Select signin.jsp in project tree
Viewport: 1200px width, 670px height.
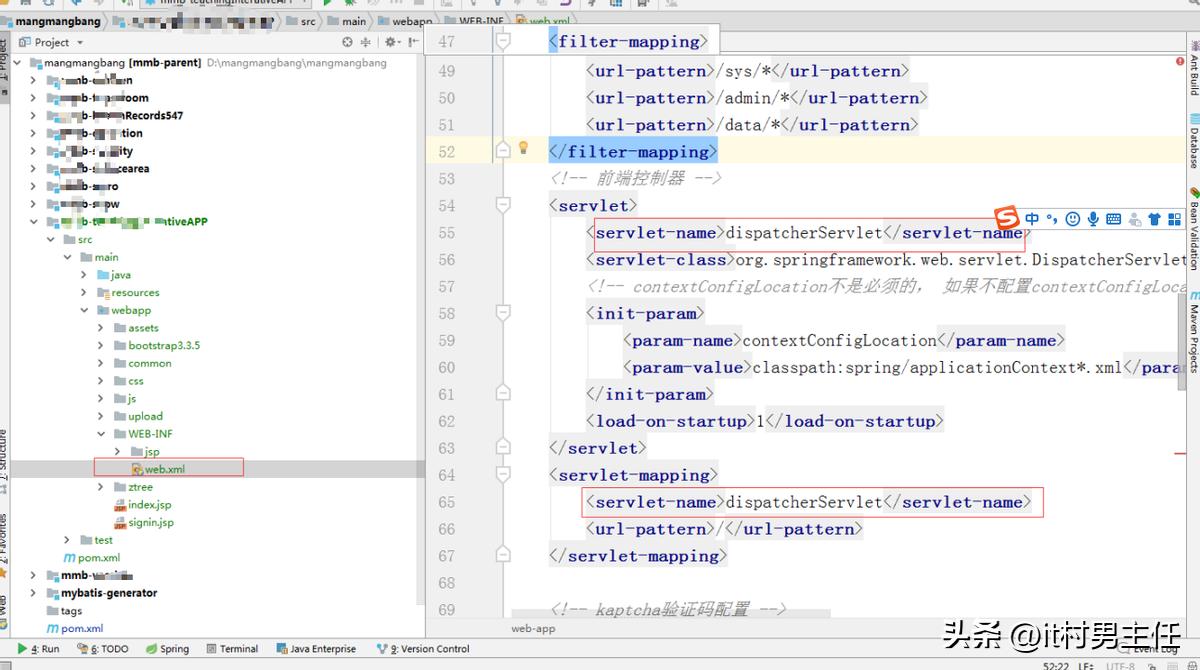click(x=143, y=522)
